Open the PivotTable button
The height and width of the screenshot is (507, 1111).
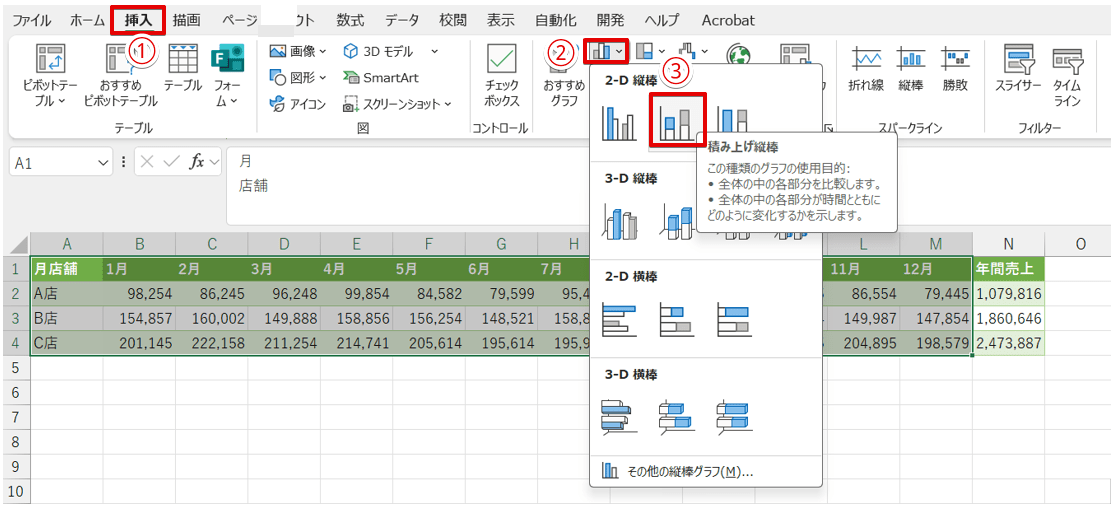(x=50, y=76)
